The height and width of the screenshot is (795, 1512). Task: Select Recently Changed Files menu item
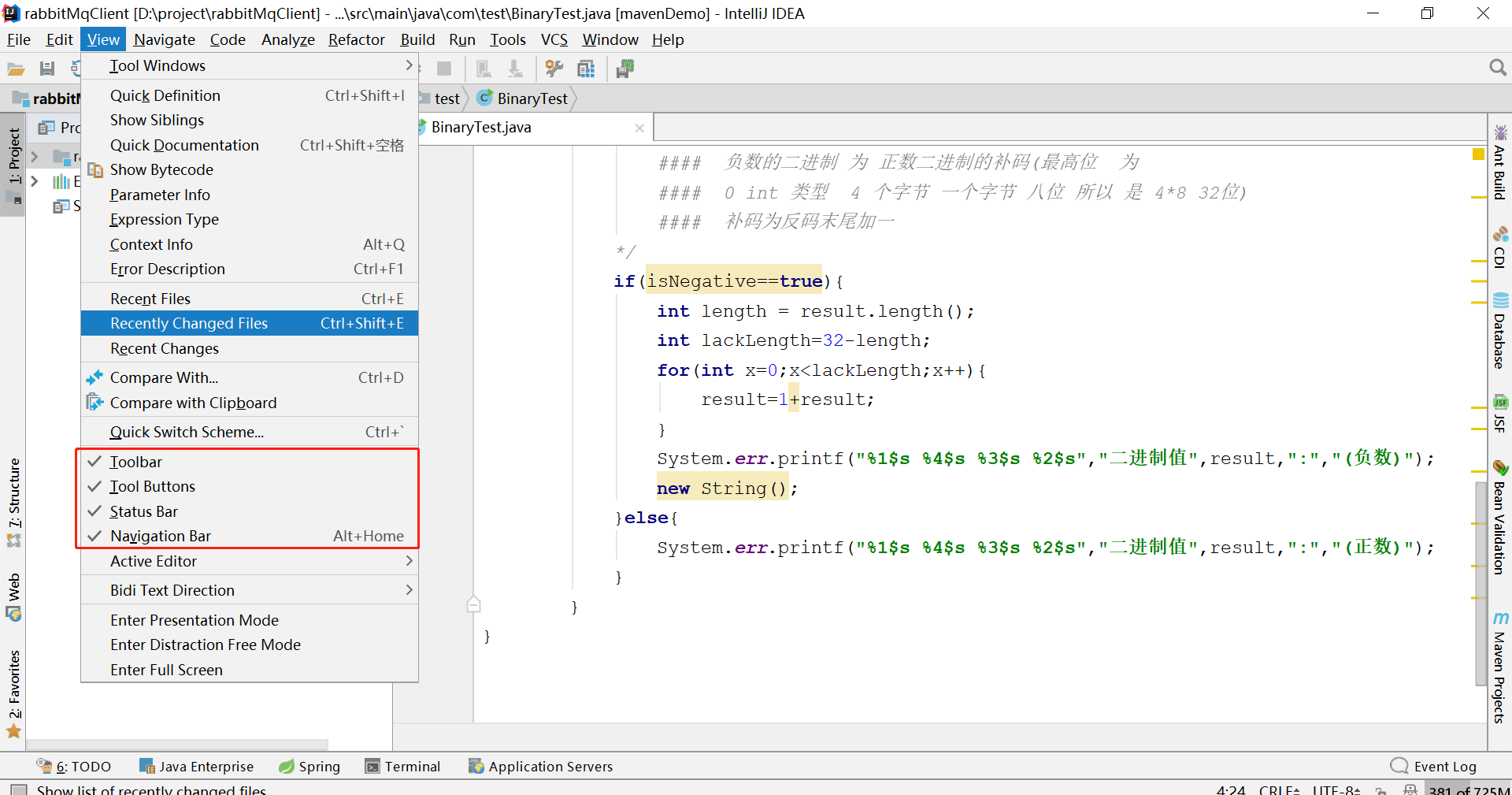click(250, 323)
